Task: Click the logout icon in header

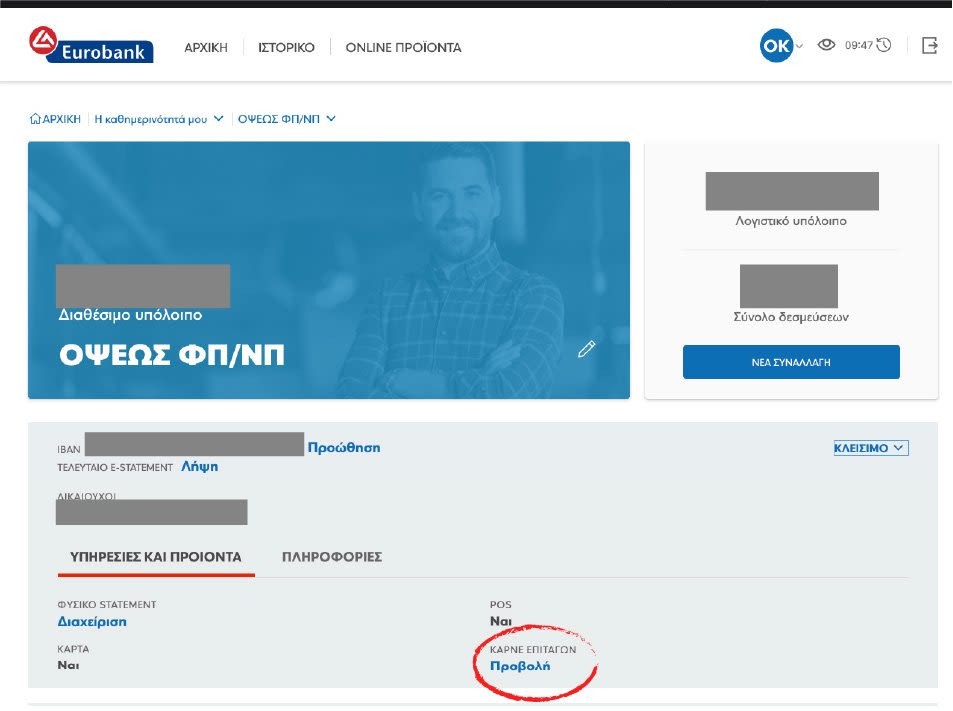Action: coord(930,45)
